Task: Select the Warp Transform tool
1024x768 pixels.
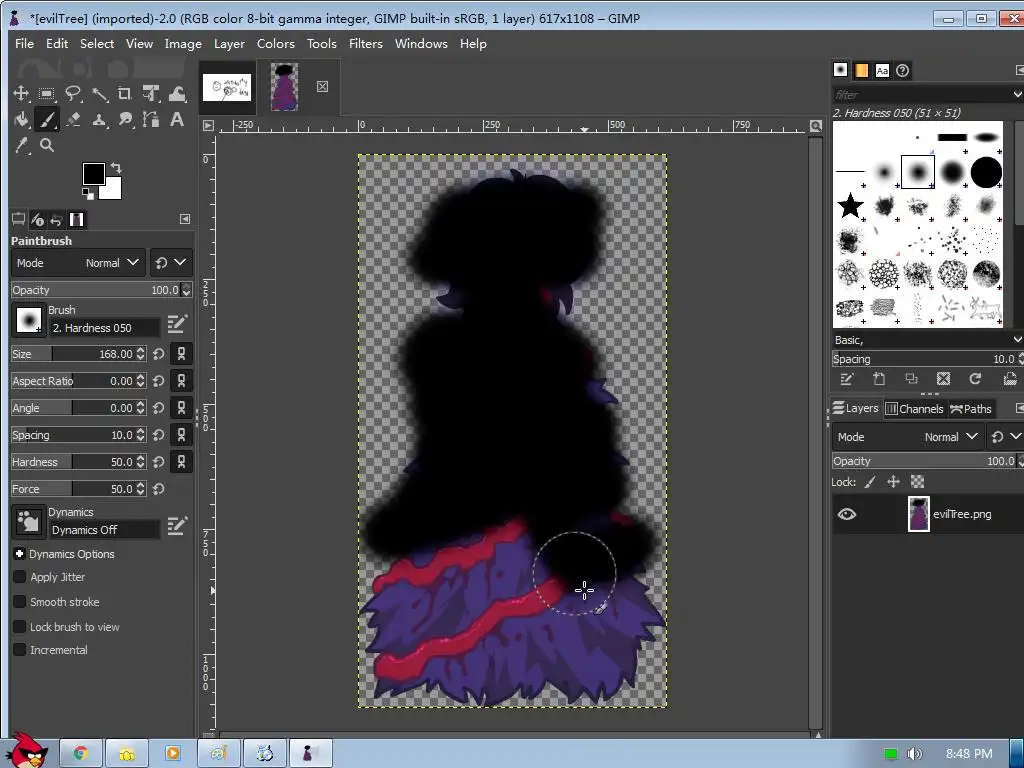Action: 177,93
